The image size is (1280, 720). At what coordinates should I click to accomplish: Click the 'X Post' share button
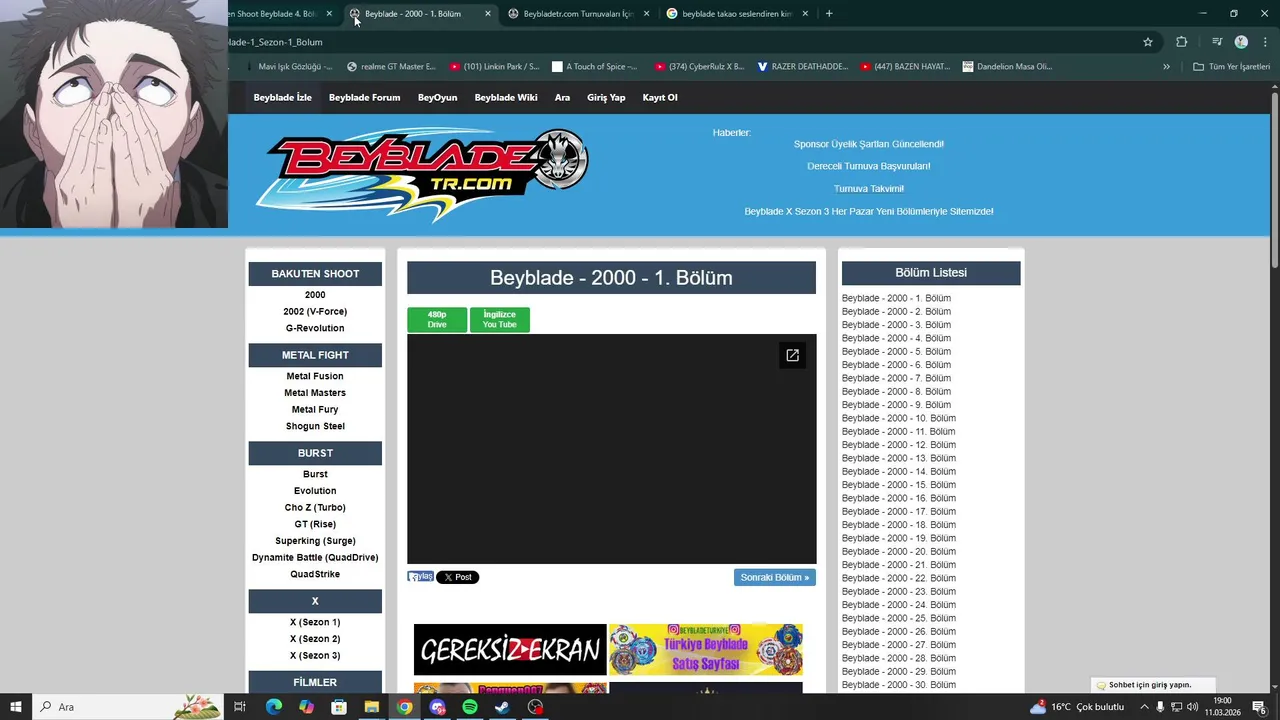point(458,577)
